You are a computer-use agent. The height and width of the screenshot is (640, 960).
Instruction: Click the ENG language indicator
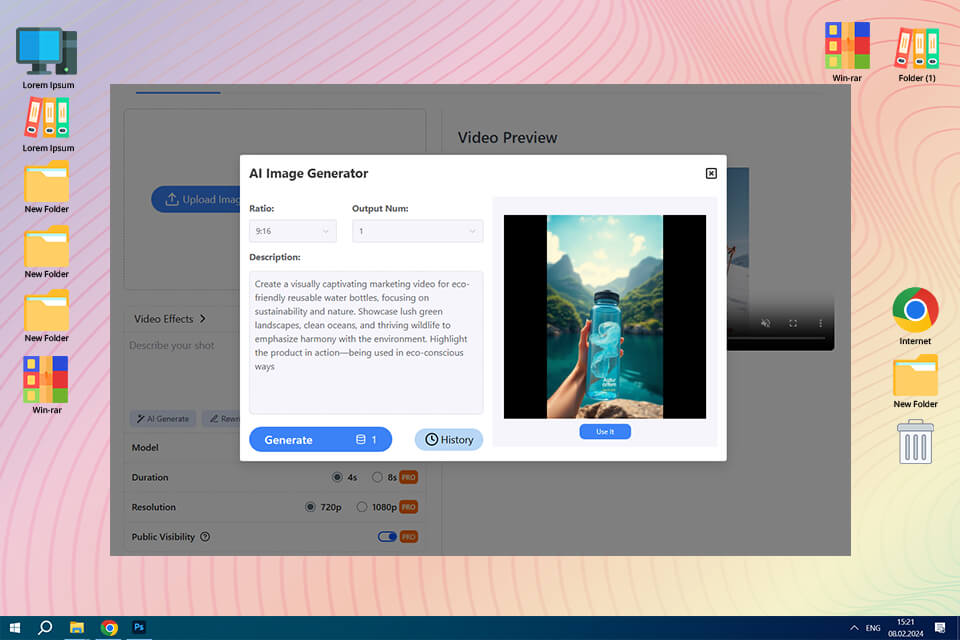(x=872, y=628)
